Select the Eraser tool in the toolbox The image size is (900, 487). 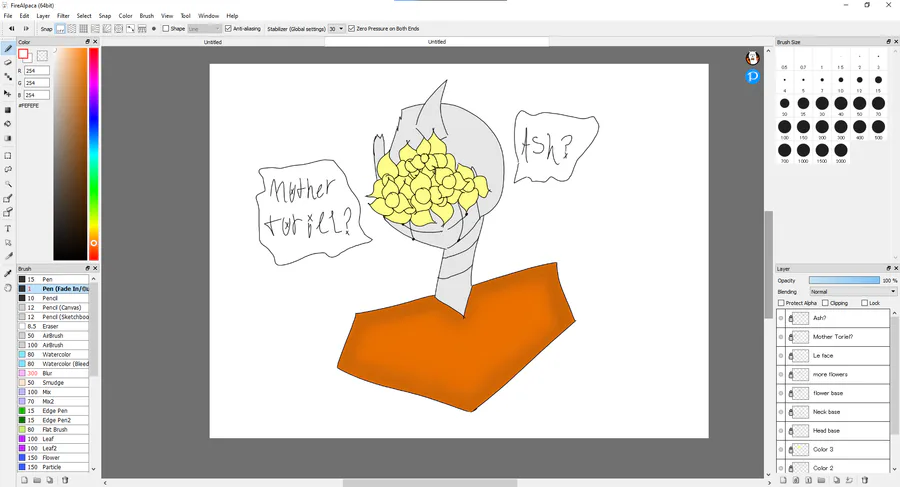[x=8, y=63]
